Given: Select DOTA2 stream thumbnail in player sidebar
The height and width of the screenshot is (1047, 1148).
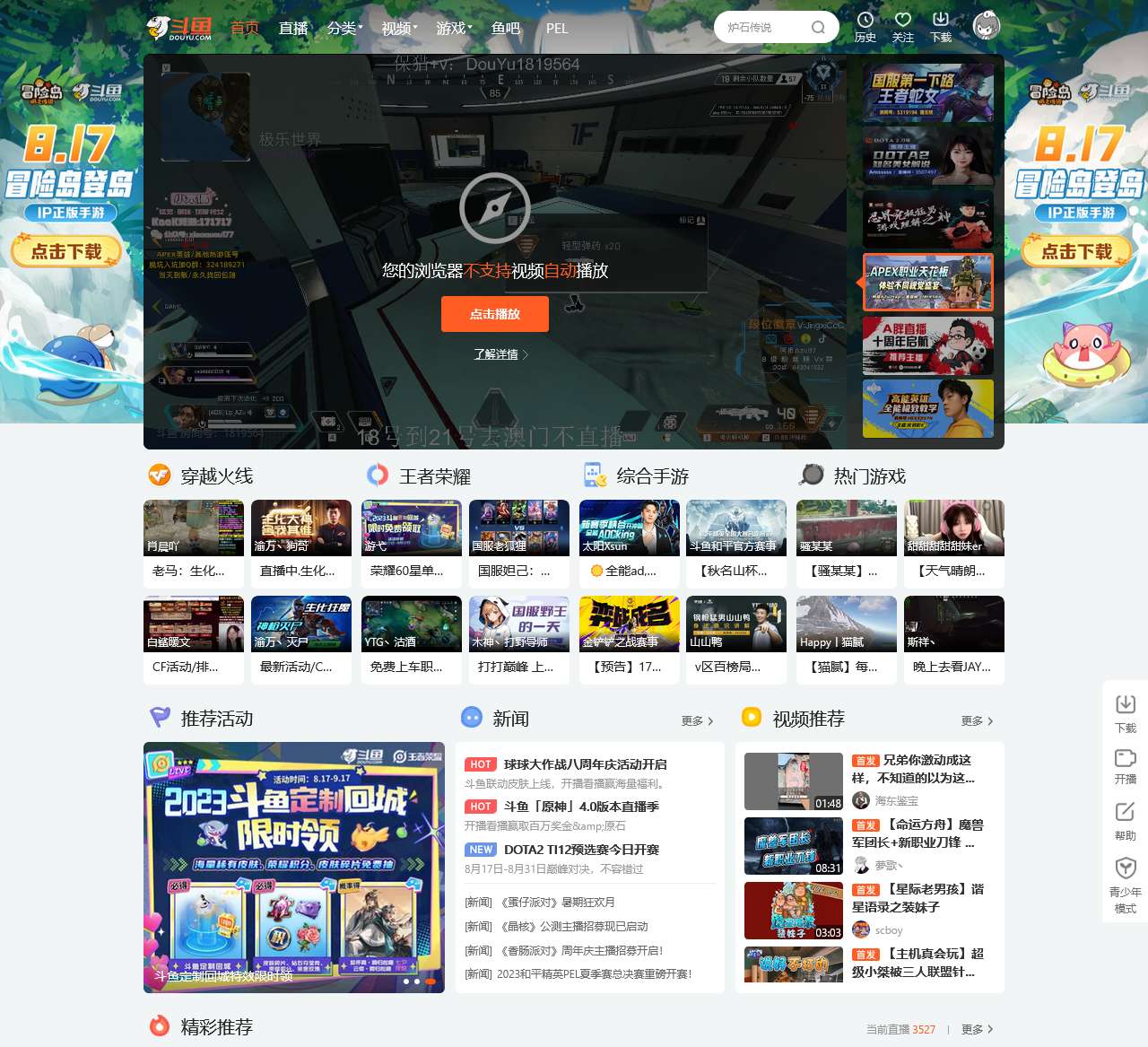Looking at the screenshot, I should (928, 155).
